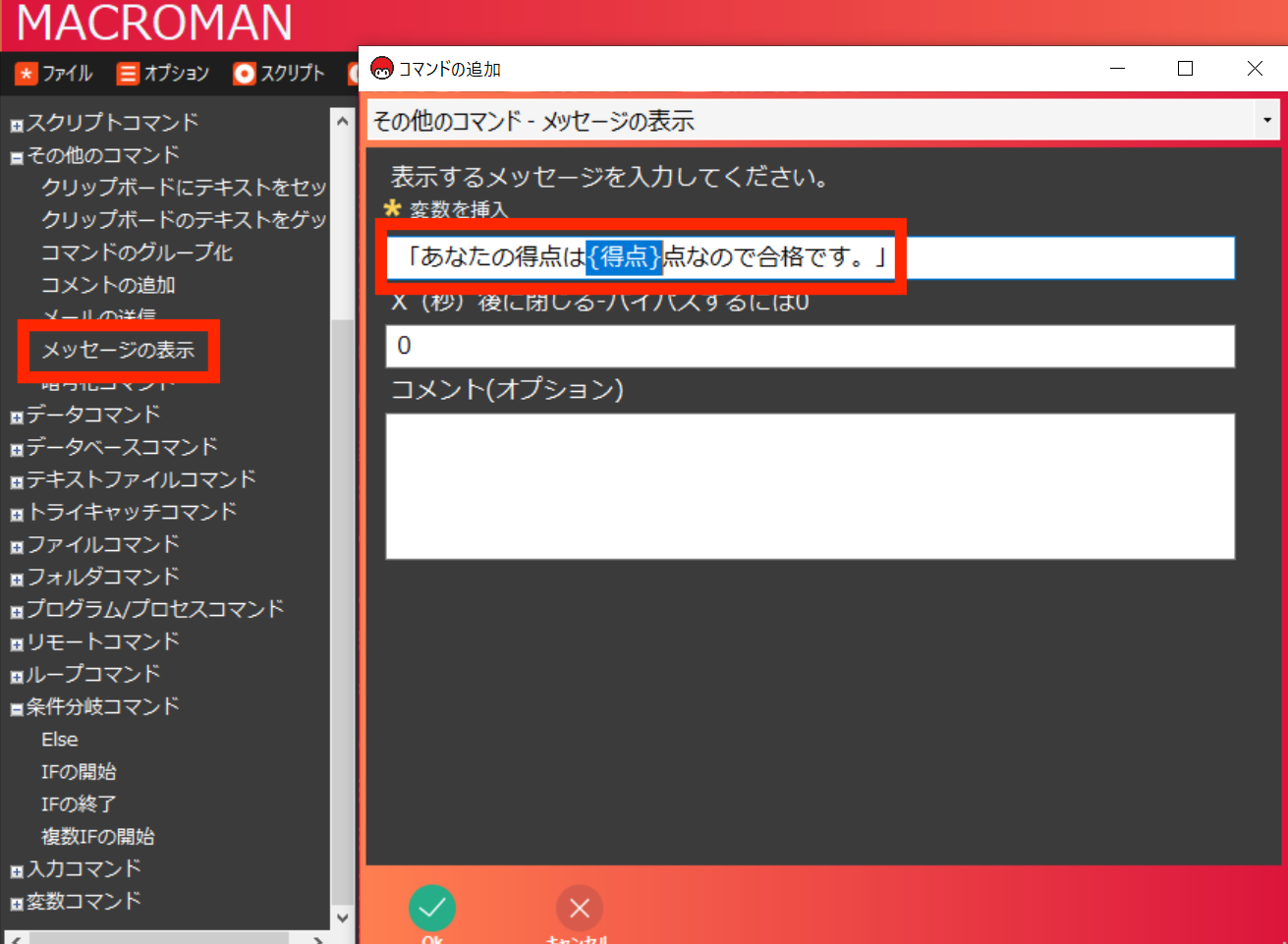Screen dimensions: 1288x944
Task: Select コメントの追加 command
Action: pyautogui.click(x=108, y=285)
